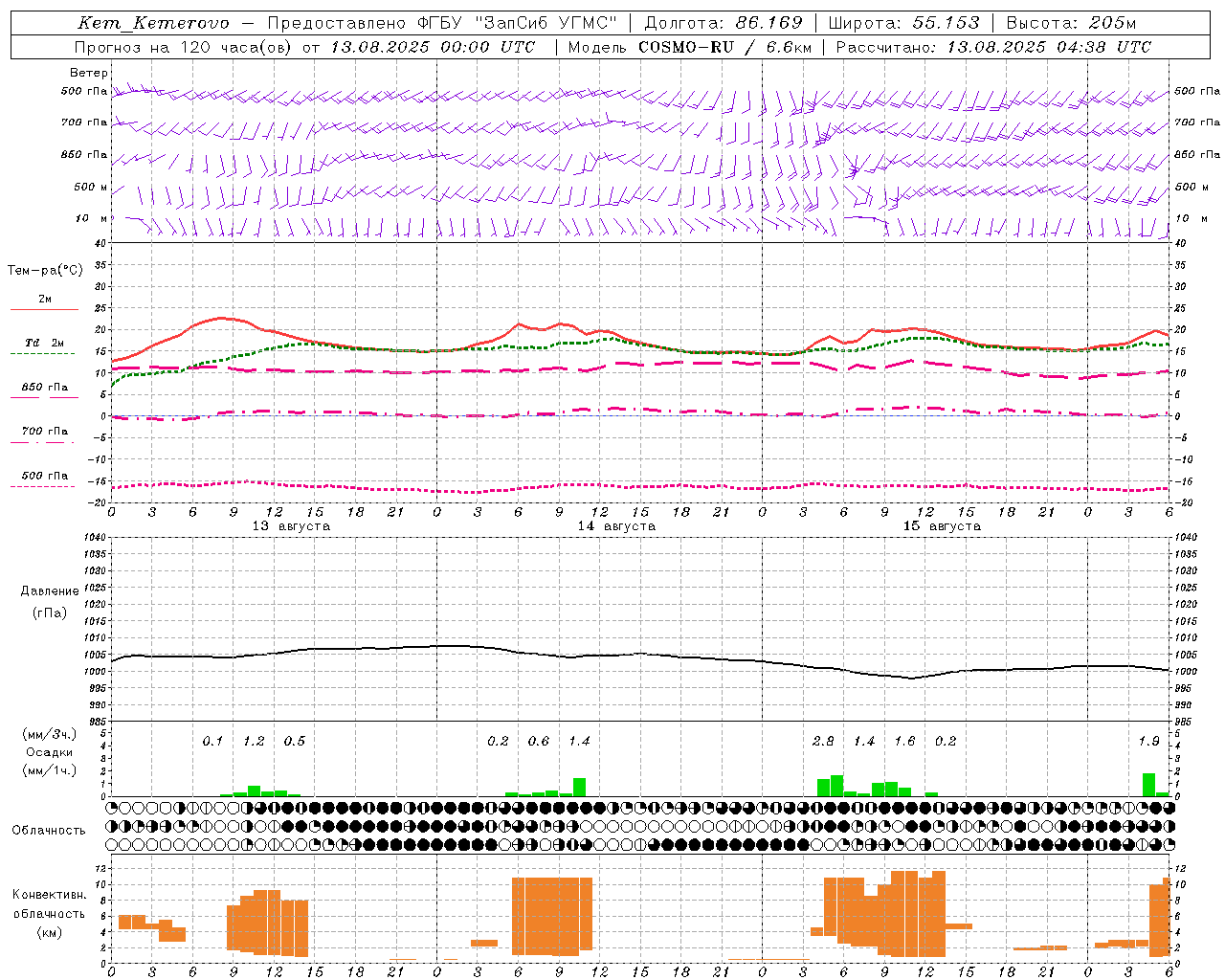Click the '15 августа' date label
This screenshot has width=1225, height=980.
[942, 526]
